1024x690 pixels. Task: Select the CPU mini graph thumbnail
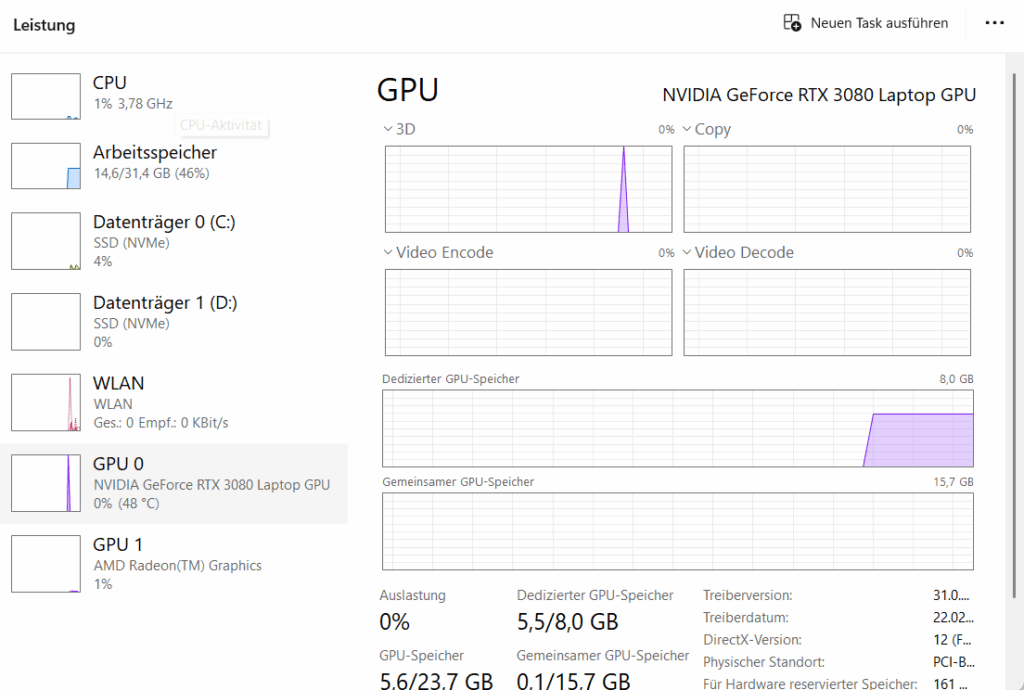(45, 96)
